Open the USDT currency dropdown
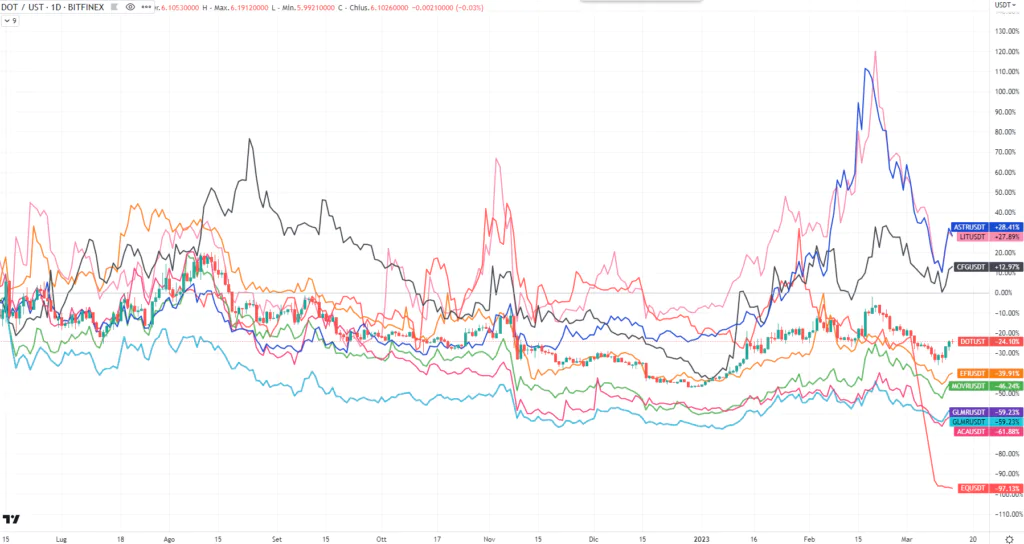This screenshot has width=1024, height=544. 1006,5
